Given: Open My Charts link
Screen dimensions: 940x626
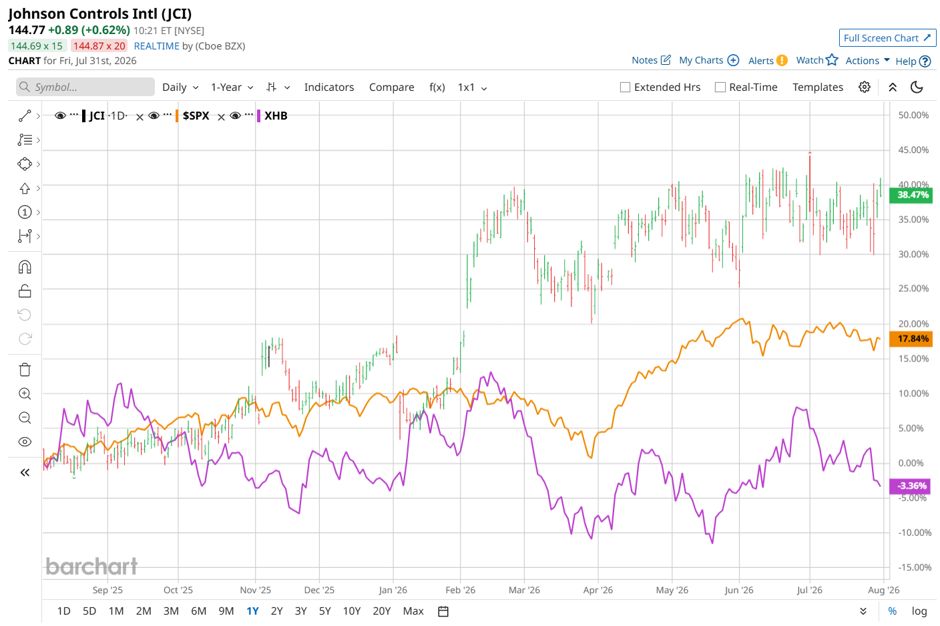Looking at the screenshot, I should click(x=709, y=60).
